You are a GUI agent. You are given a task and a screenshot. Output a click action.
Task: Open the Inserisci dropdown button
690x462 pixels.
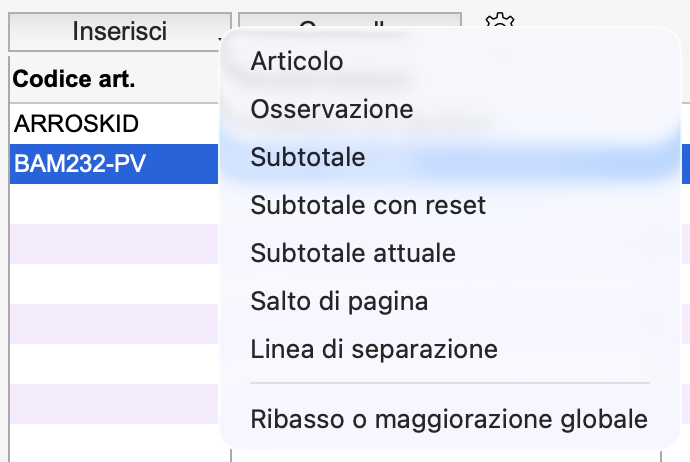pyautogui.click(x=119, y=31)
